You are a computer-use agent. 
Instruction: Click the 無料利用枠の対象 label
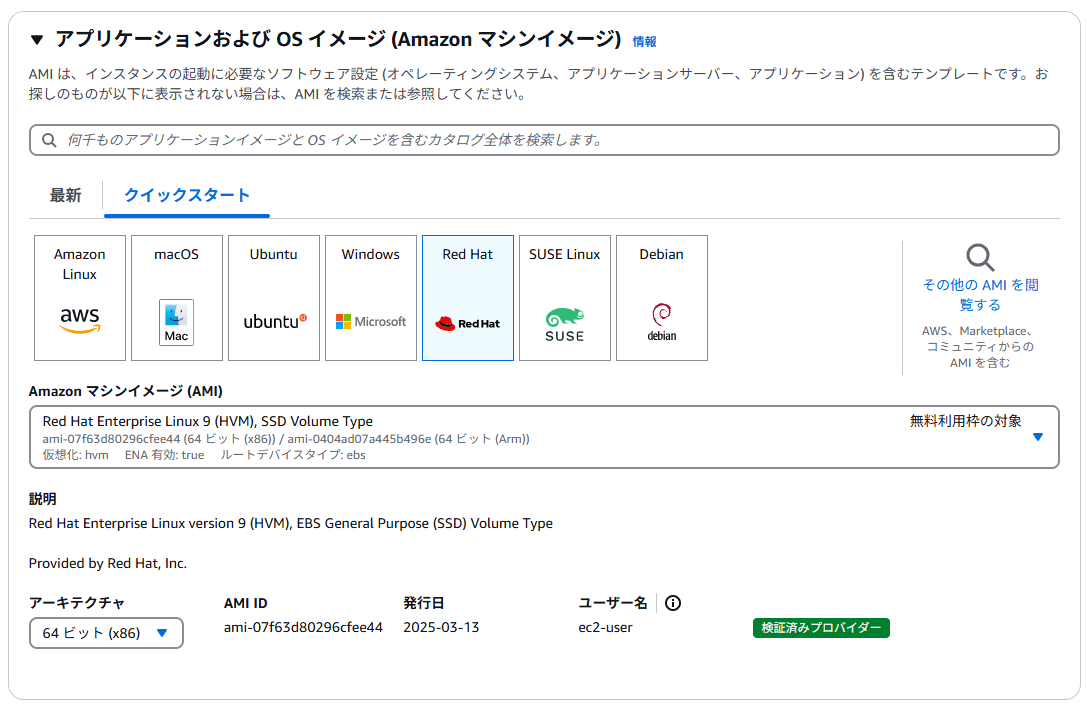tap(965, 421)
